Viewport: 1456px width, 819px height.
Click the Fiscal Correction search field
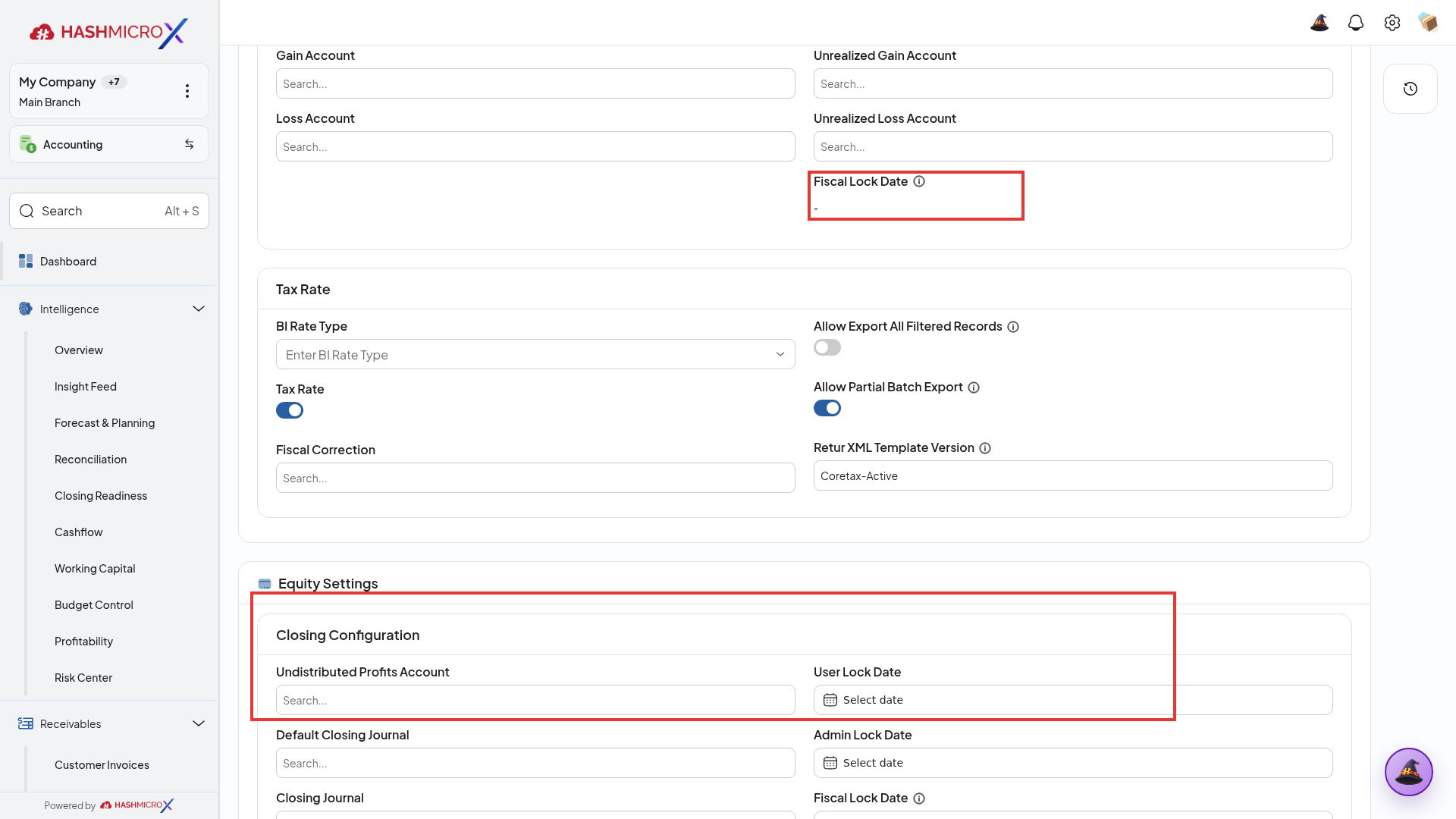[535, 478]
